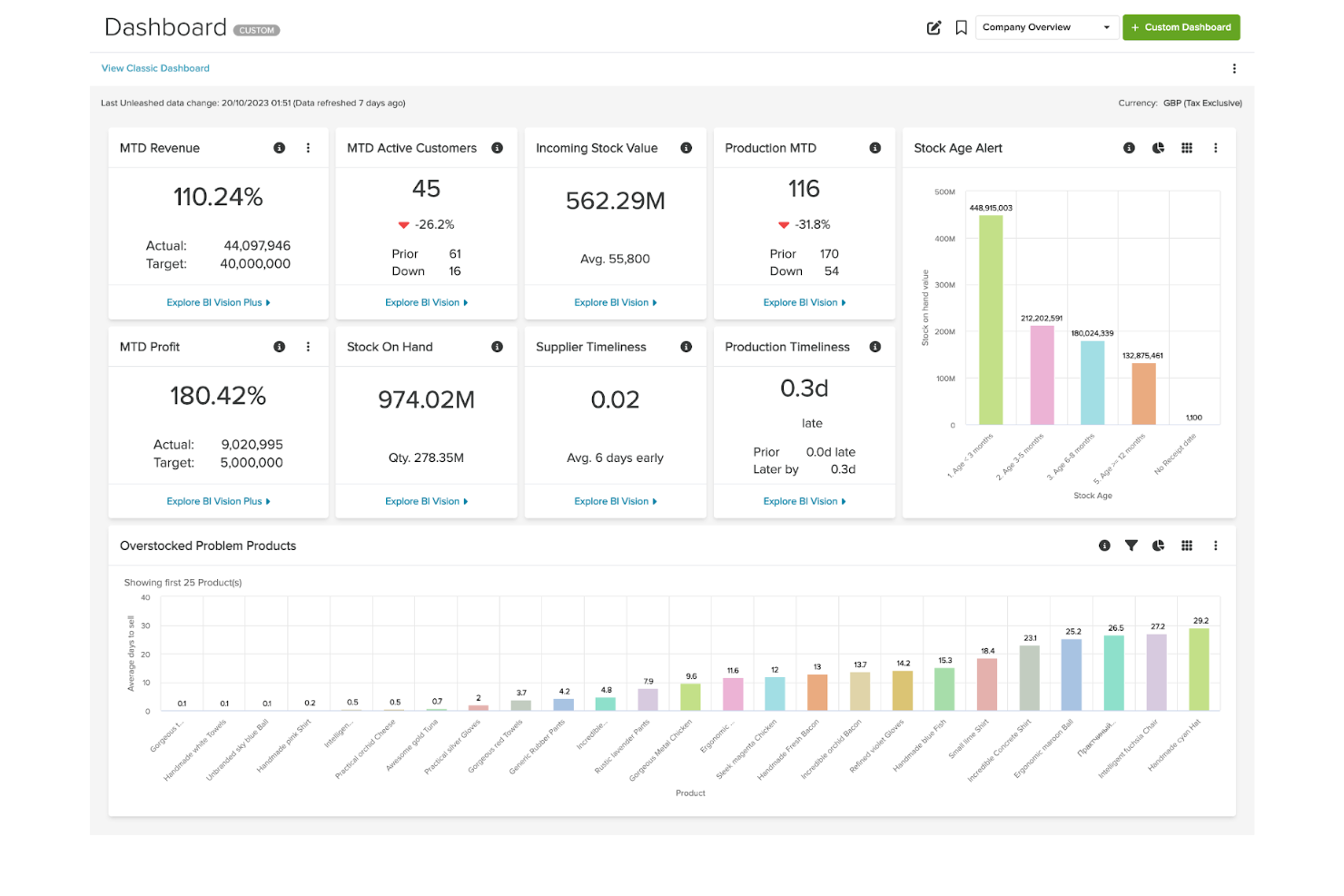Click the Production Timeliness info icon
This screenshot has height=896, width=1344.
(x=875, y=347)
